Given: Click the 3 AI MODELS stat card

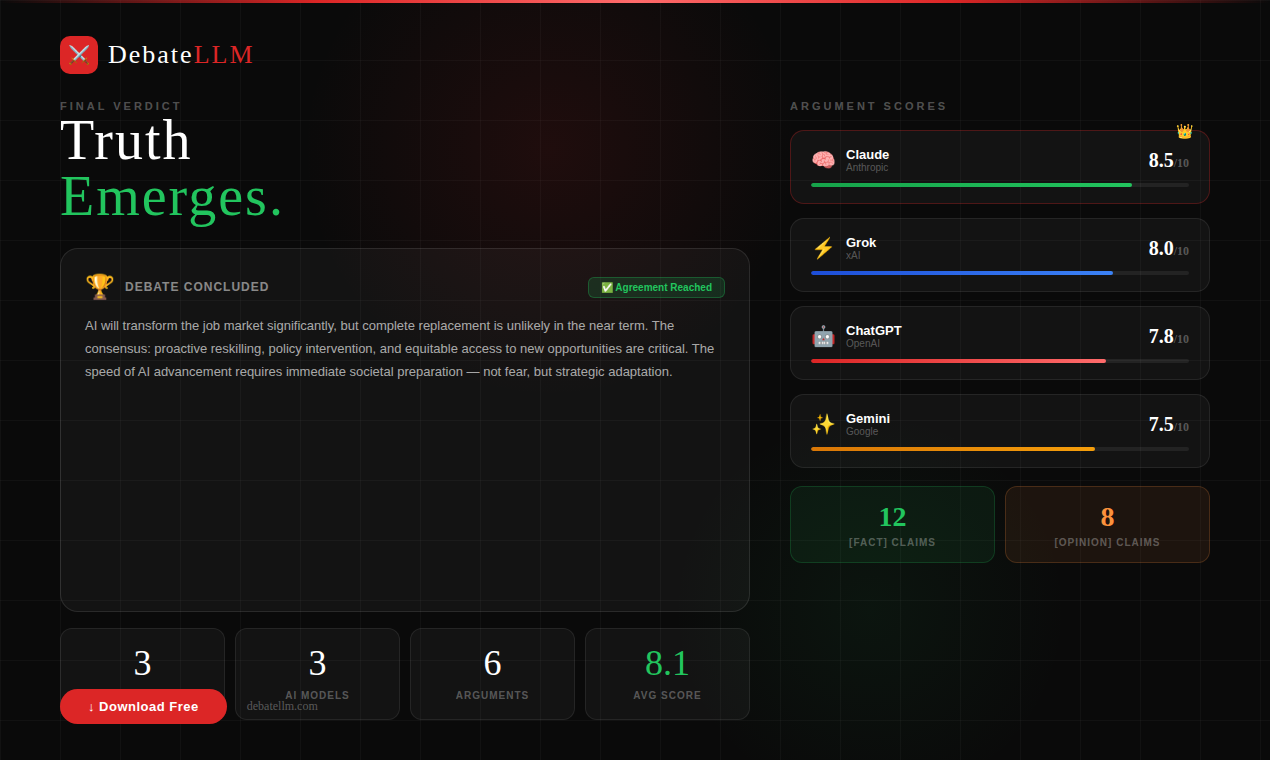Looking at the screenshot, I should [x=317, y=674].
